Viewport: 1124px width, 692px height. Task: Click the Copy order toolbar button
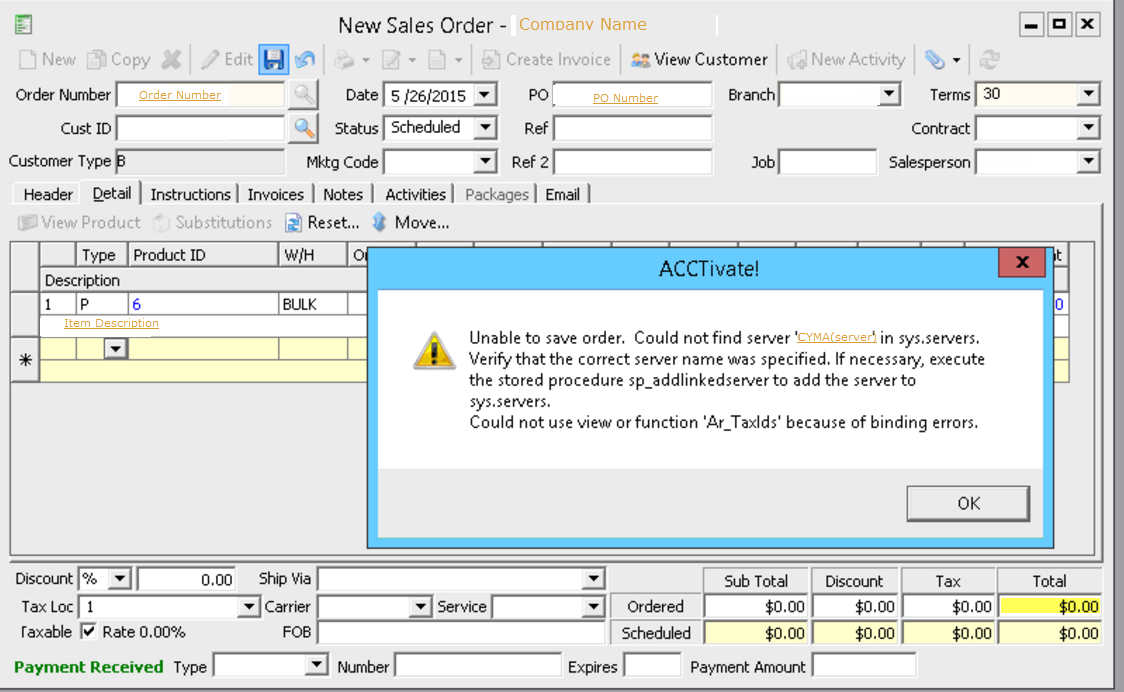click(x=119, y=60)
